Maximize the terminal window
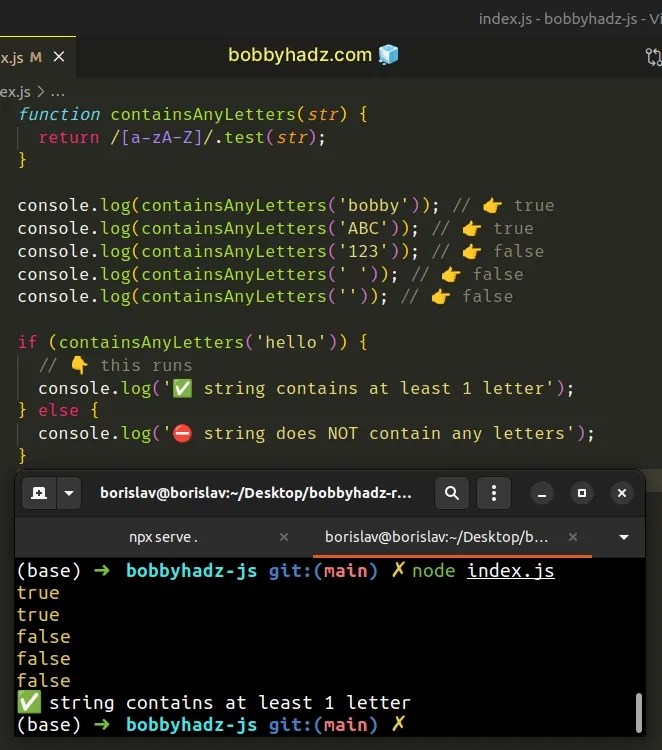The image size is (662, 750). point(582,493)
